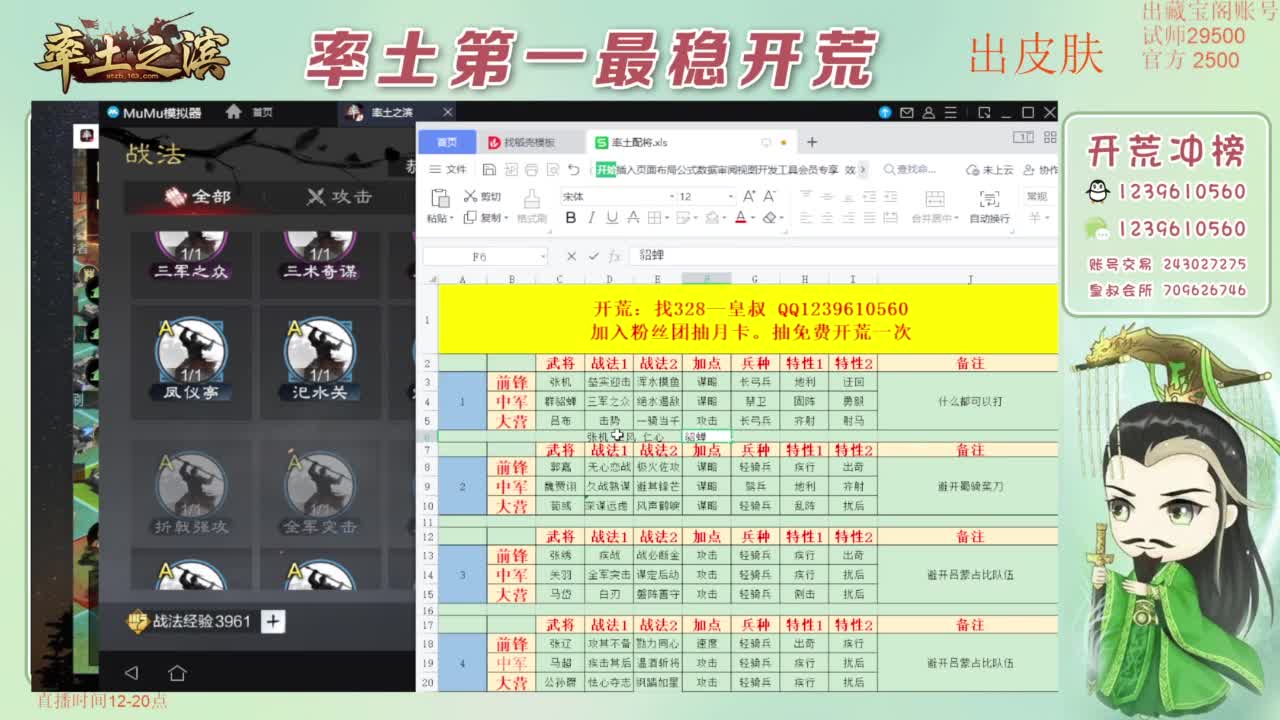Click the MuMu home (首页) house icon
This screenshot has width=1280, height=720.
click(233, 112)
